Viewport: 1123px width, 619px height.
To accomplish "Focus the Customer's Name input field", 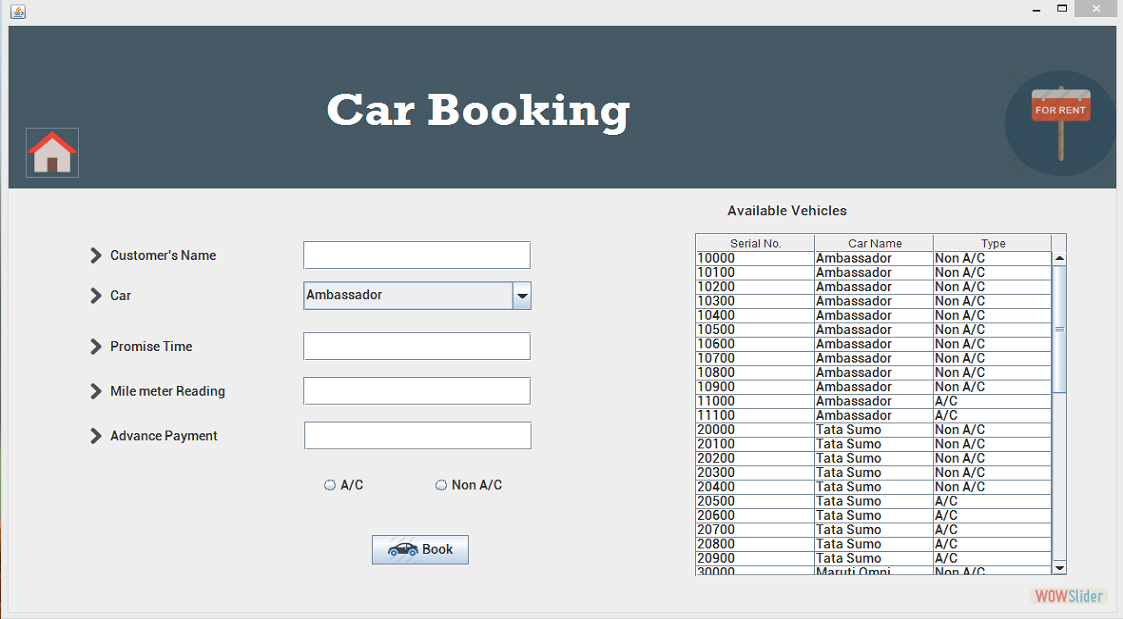I will tap(417, 255).
